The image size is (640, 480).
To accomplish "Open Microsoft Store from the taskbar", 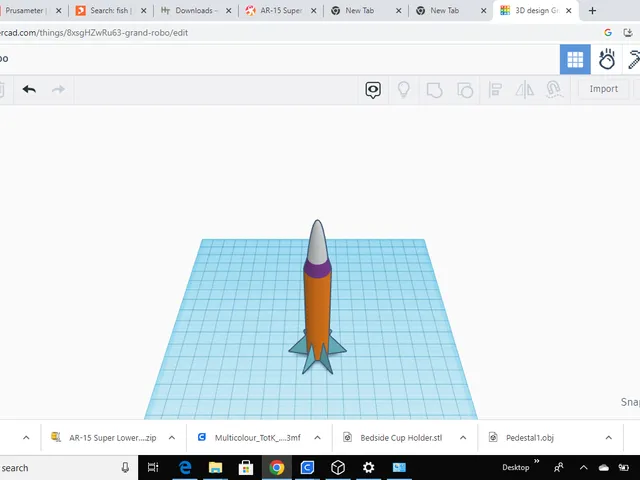I will pos(246,467).
